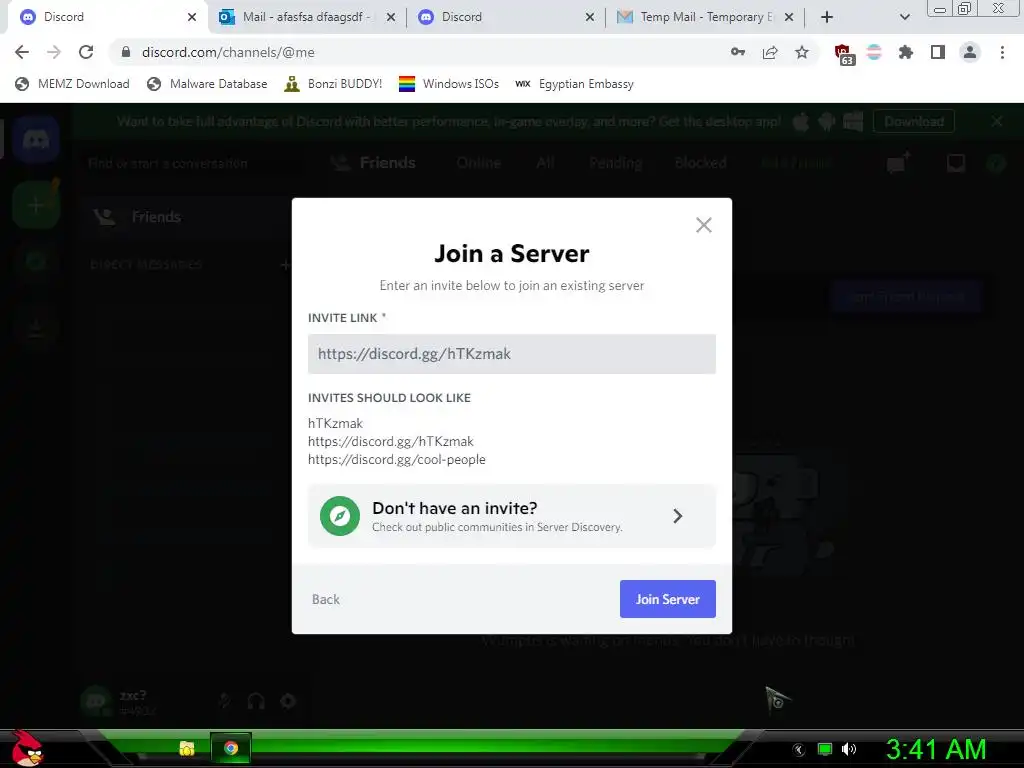The height and width of the screenshot is (768, 1024).
Task: Go Back in the server dialog
Action: (326, 600)
